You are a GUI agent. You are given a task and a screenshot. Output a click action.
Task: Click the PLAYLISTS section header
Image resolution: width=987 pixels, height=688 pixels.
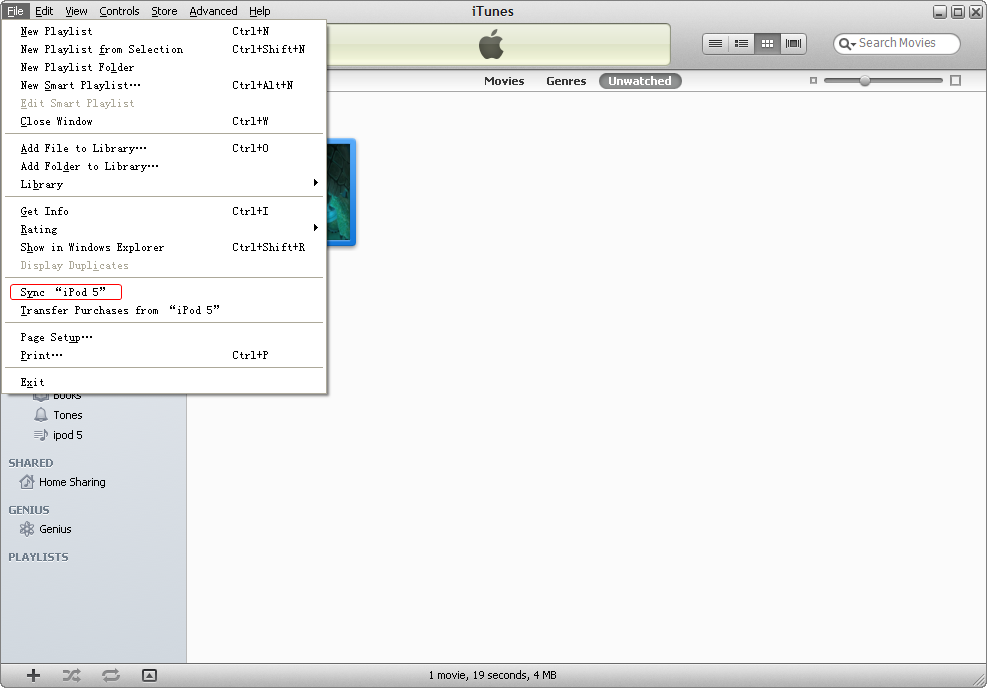pos(38,557)
